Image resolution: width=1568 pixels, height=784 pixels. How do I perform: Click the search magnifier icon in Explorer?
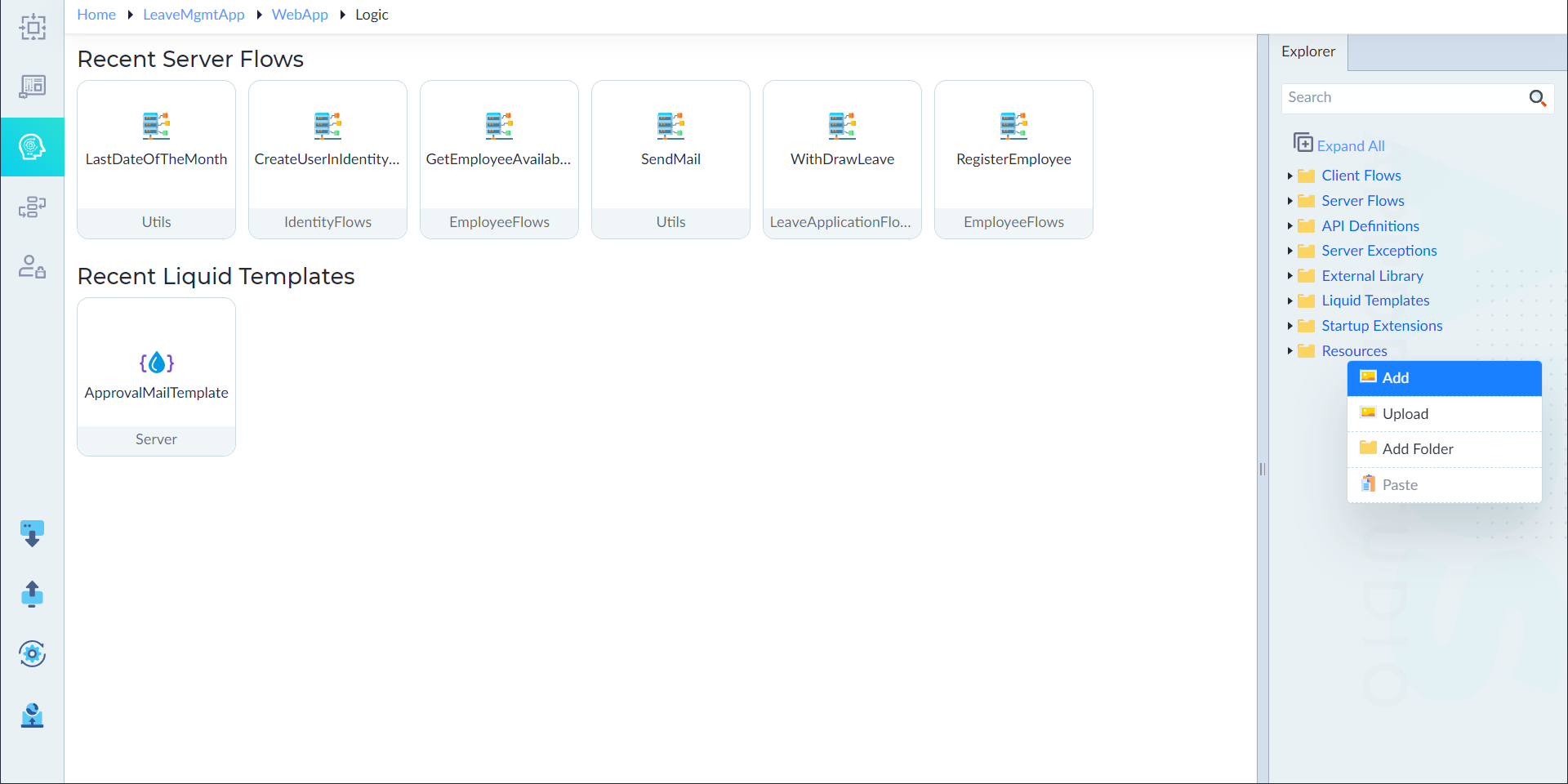1538,98
